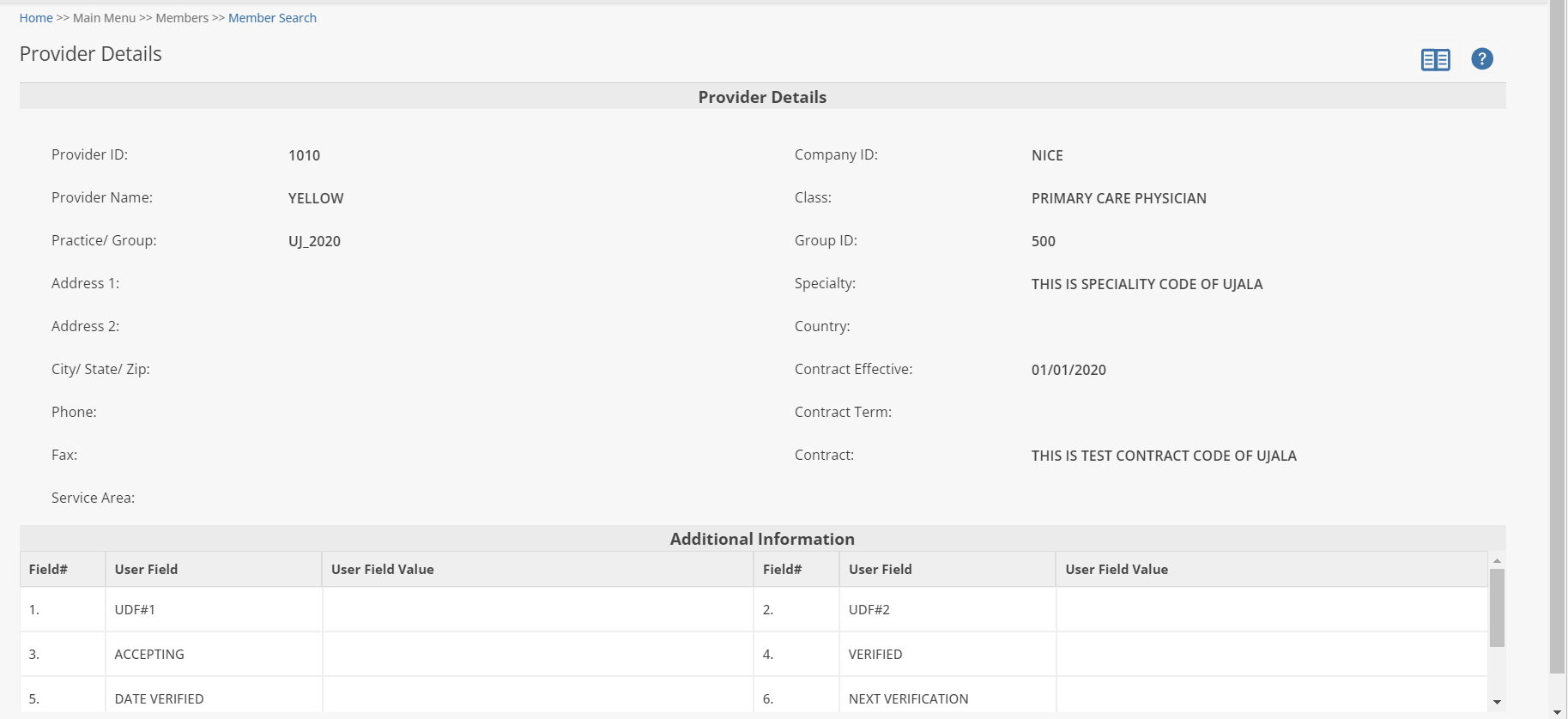Select the NEXT VERIFICATION field cell
The height and width of the screenshot is (719, 1568).
(908, 699)
